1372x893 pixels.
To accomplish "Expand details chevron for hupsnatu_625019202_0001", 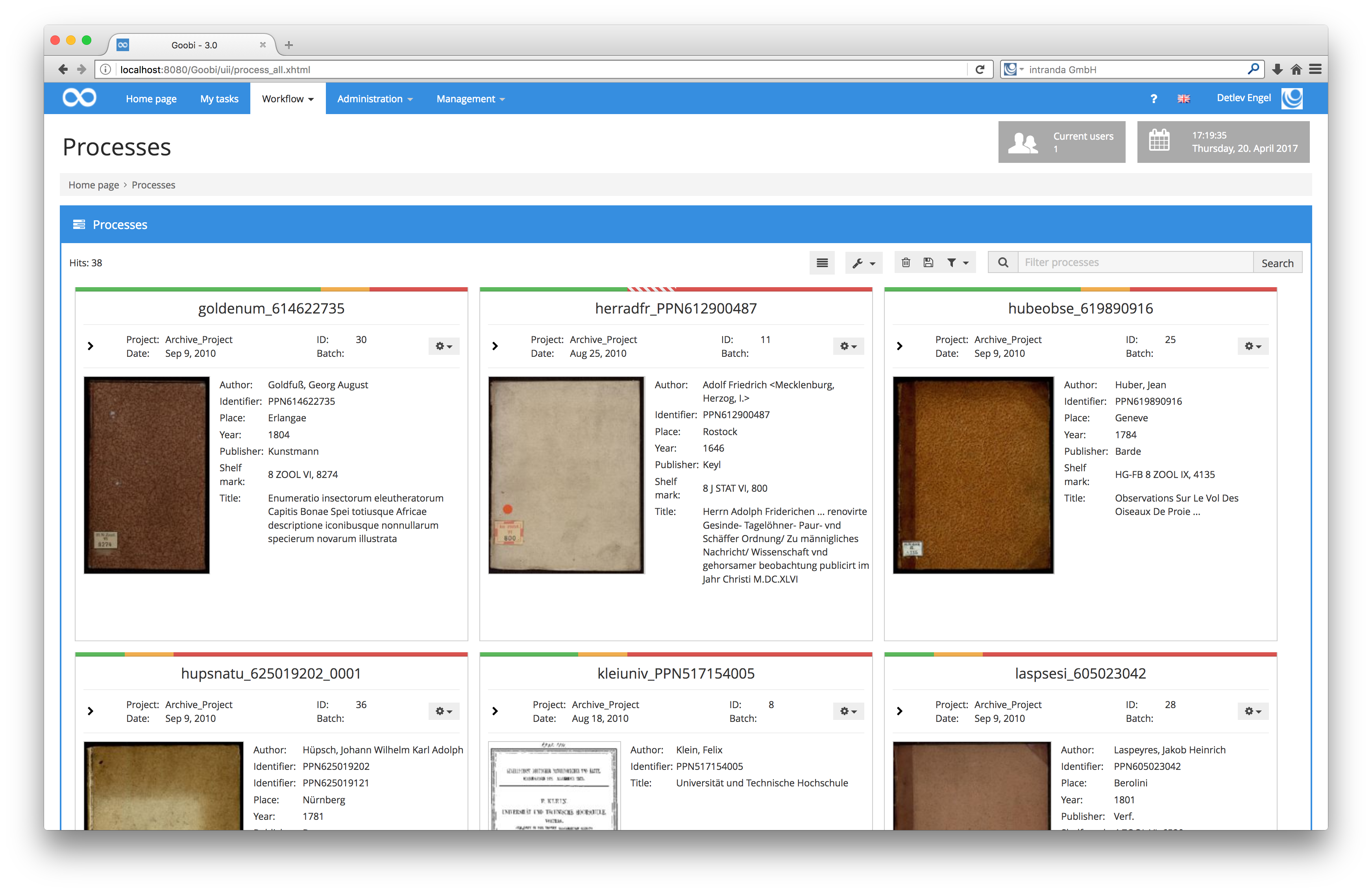I will tap(91, 712).
